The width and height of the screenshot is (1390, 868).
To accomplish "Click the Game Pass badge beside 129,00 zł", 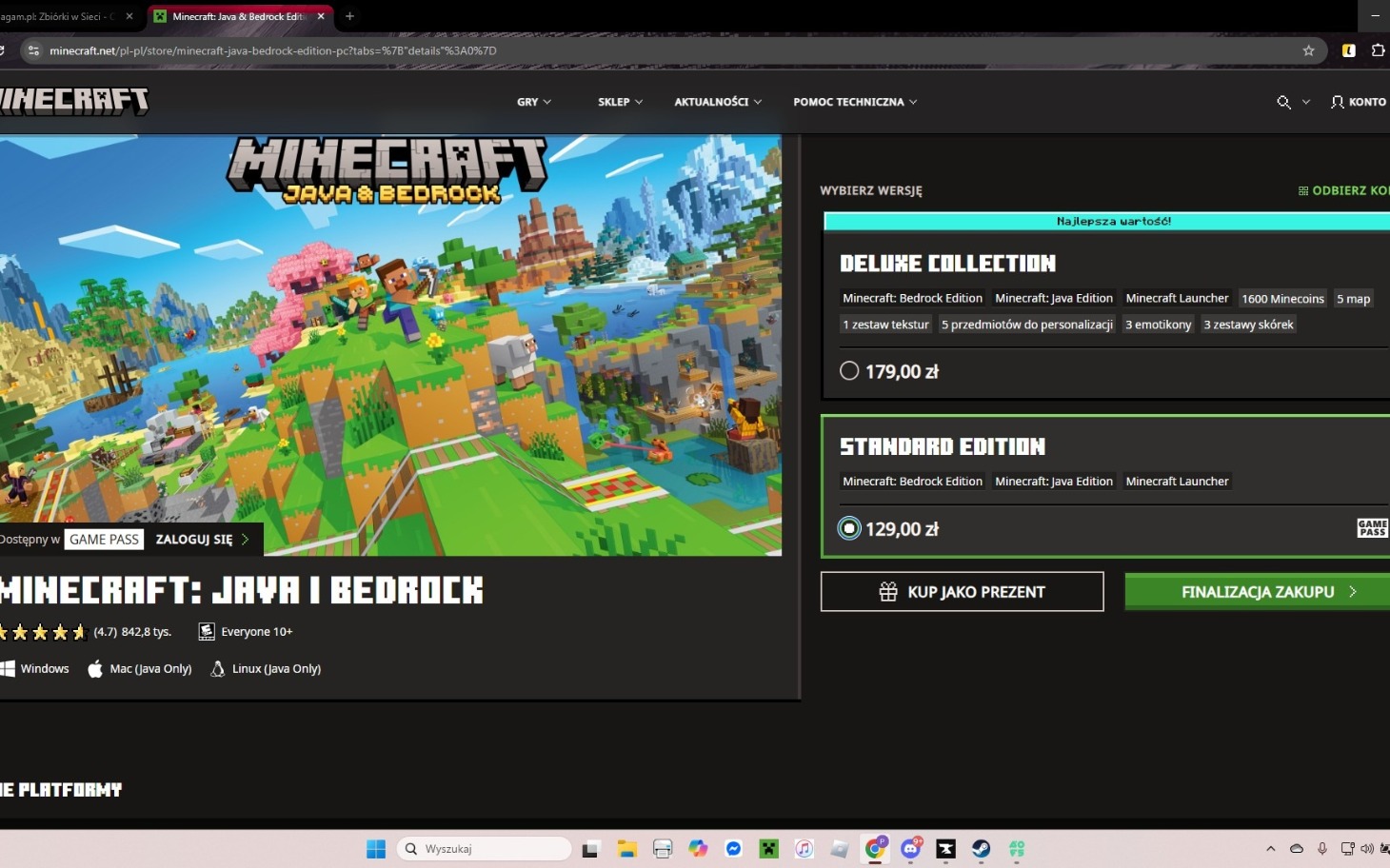I will click(x=1372, y=528).
